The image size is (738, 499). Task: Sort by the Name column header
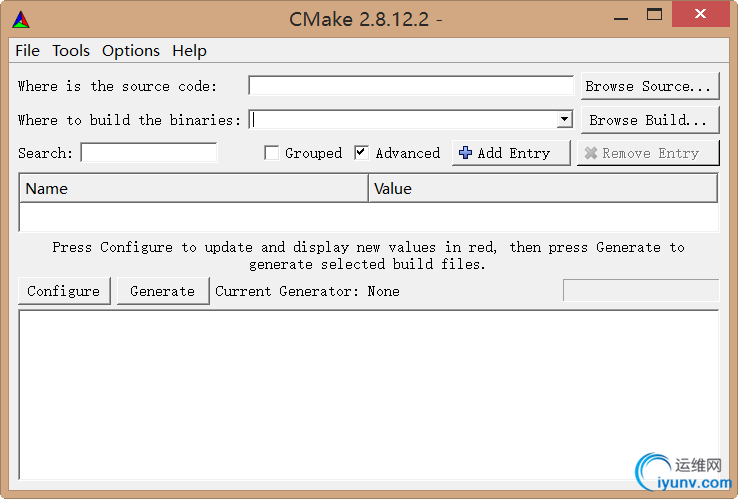(193, 188)
